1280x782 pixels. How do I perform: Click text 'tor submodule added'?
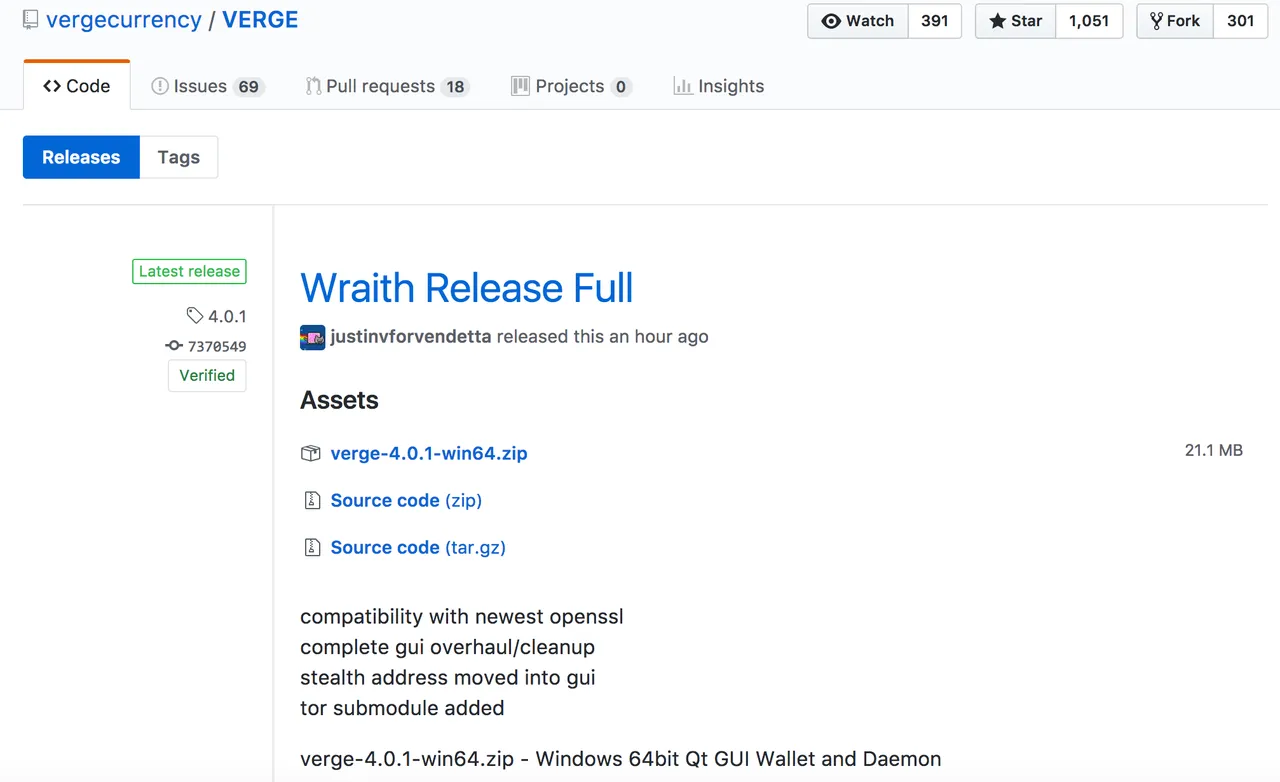coord(402,708)
